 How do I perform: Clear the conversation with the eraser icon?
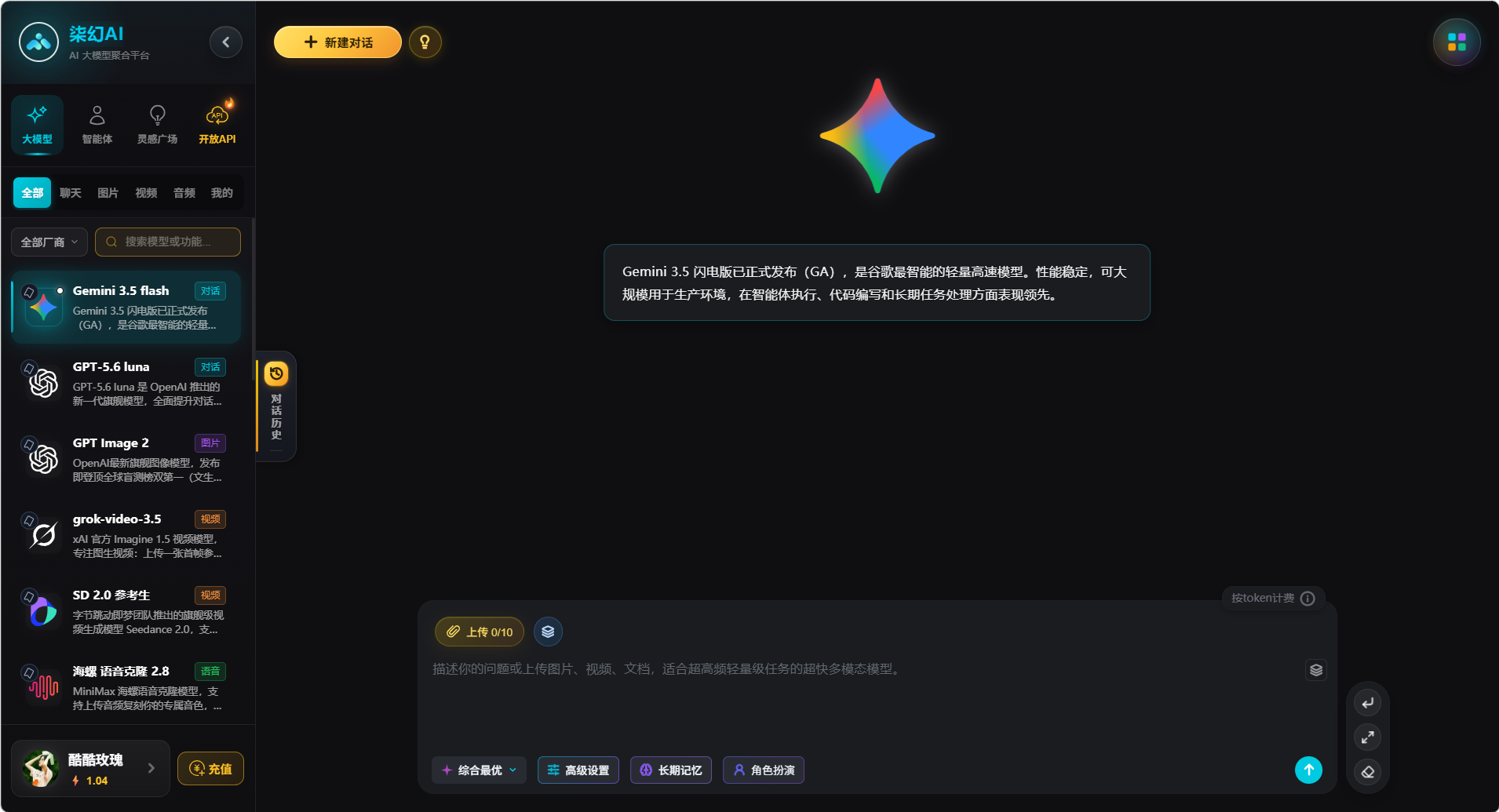coord(1368,772)
